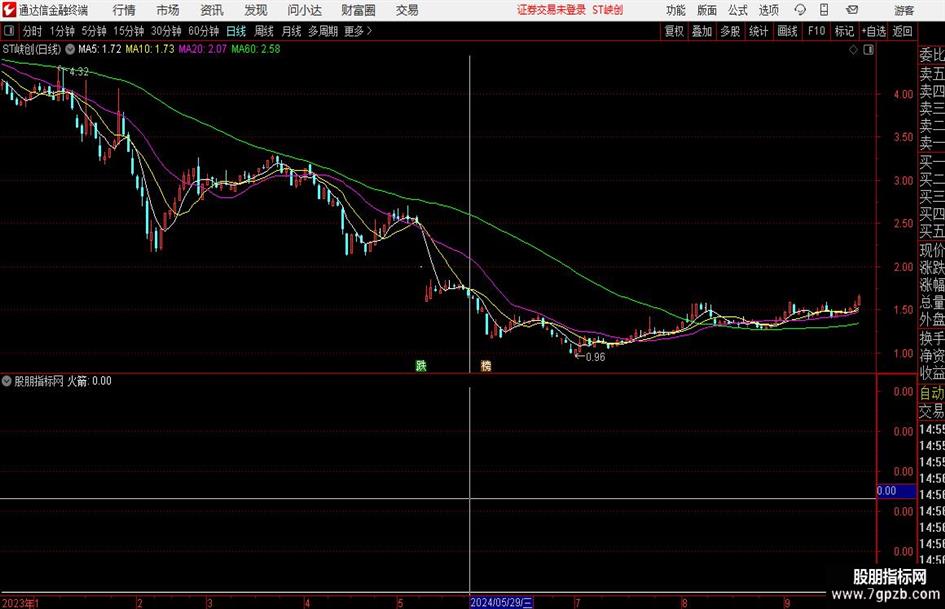945x609 pixels.
Task: Open the 财富圈 menu
Action: (358, 10)
